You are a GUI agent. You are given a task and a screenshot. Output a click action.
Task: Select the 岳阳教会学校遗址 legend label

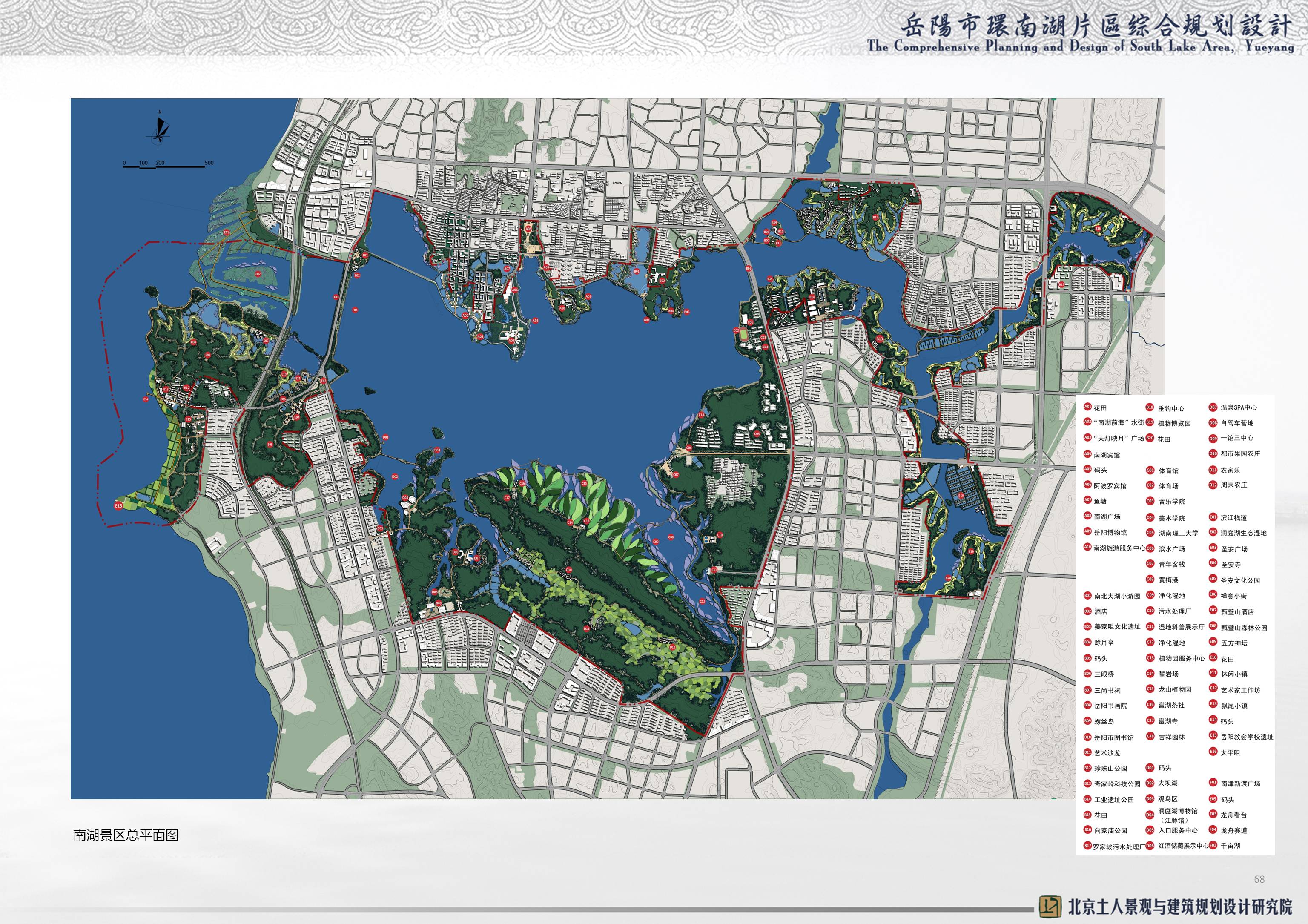point(1246,737)
